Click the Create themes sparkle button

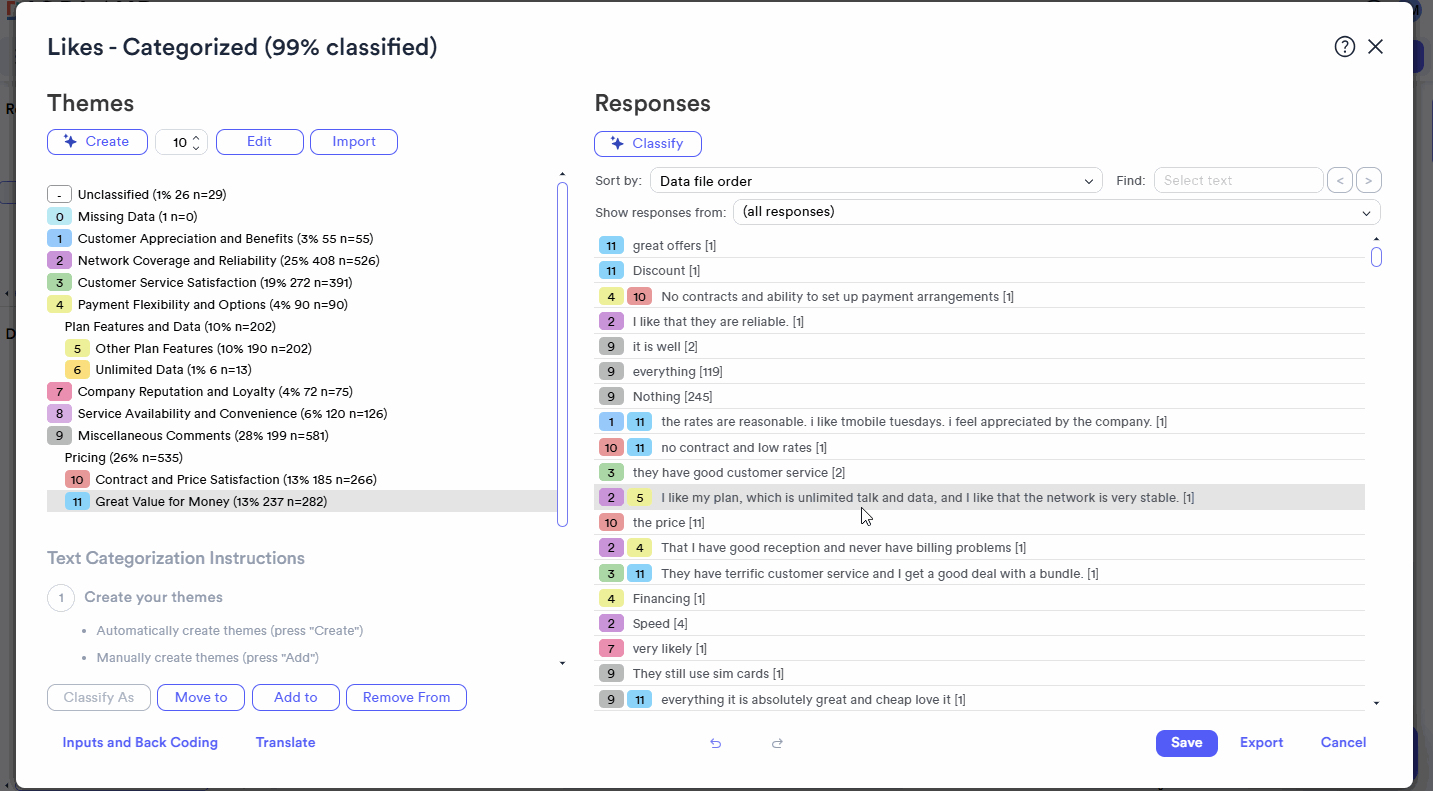click(97, 142)
